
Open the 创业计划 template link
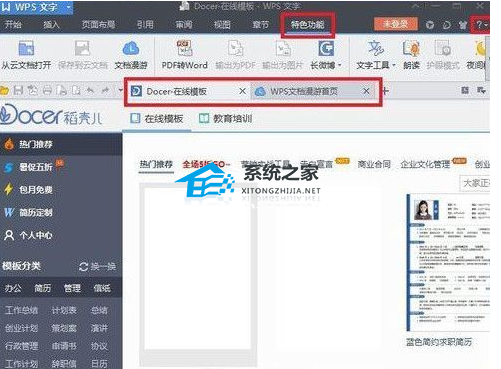(x=21, y=328)
